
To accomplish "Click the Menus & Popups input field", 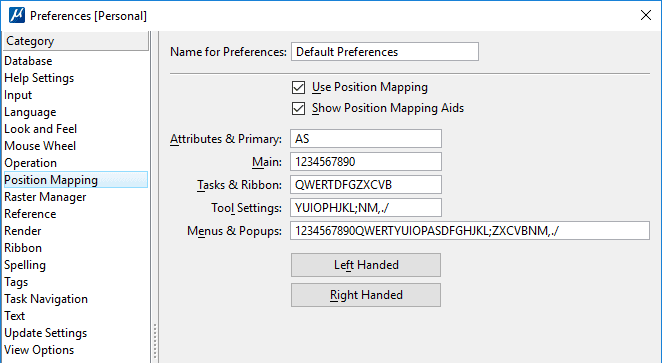I will point(469,231).
